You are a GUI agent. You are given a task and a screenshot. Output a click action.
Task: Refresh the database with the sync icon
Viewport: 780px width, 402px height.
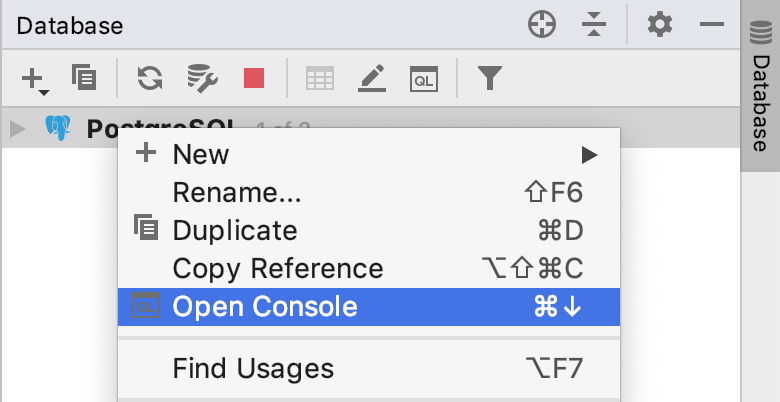pyautogui.click(x=150, y=78)
